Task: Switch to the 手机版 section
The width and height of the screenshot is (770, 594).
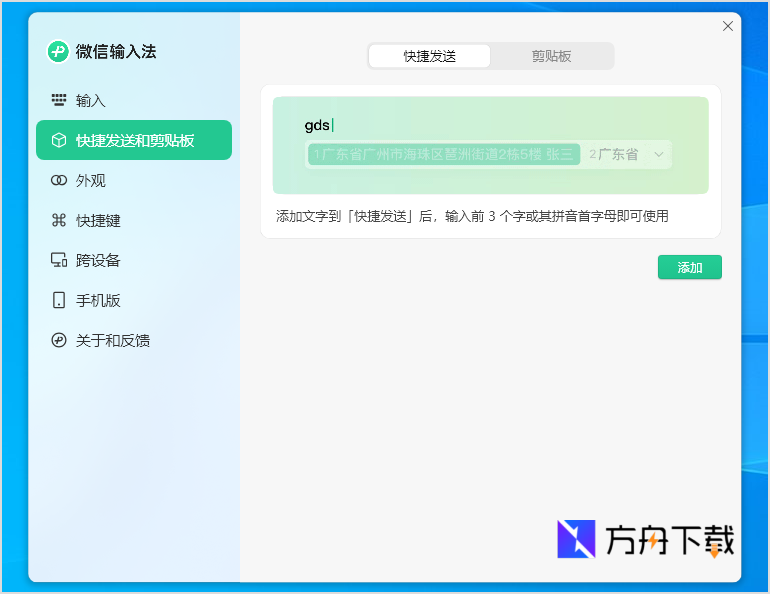Action: pyautogui.click(x=134, y=300)
